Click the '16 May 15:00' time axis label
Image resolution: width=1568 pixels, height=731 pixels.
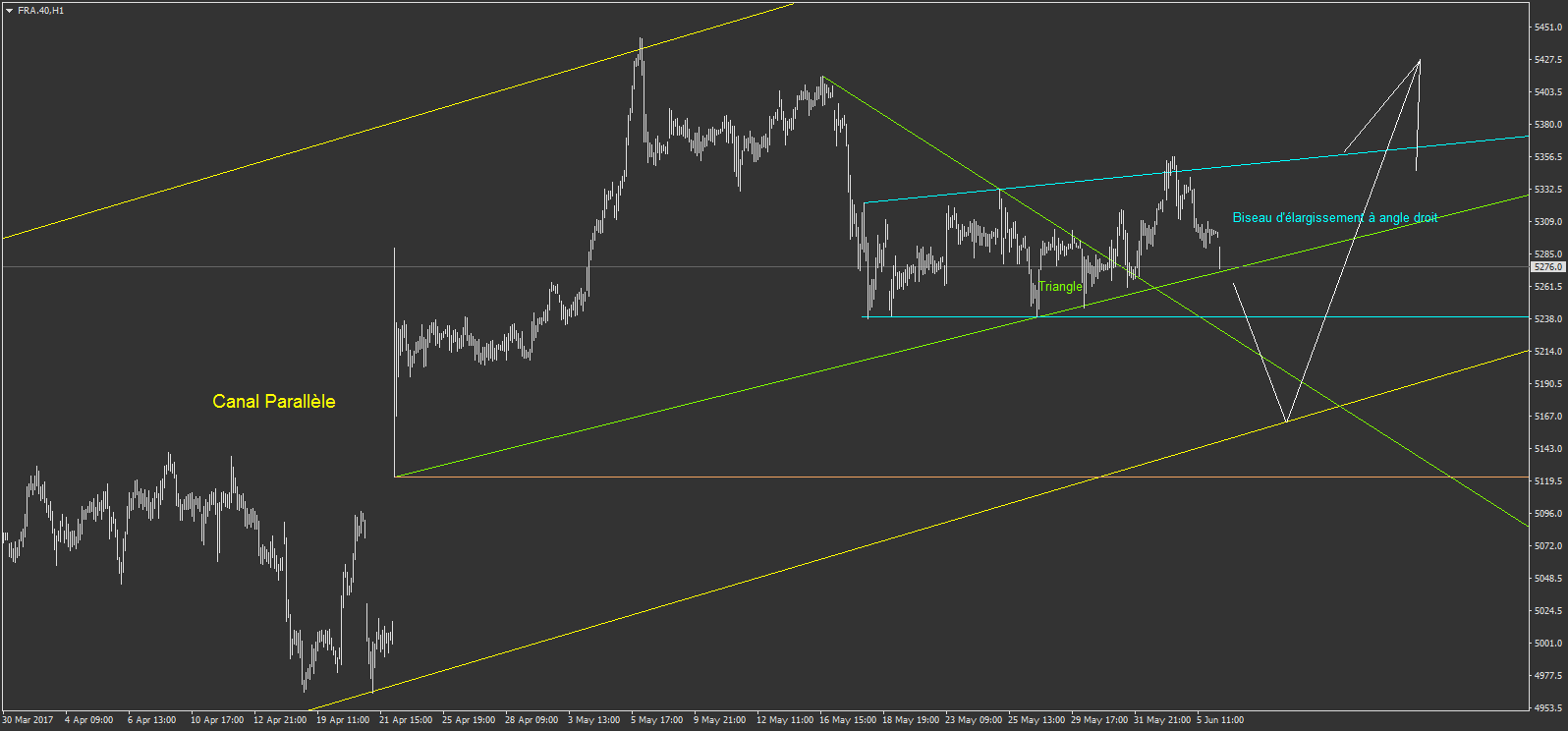point(848,720)
